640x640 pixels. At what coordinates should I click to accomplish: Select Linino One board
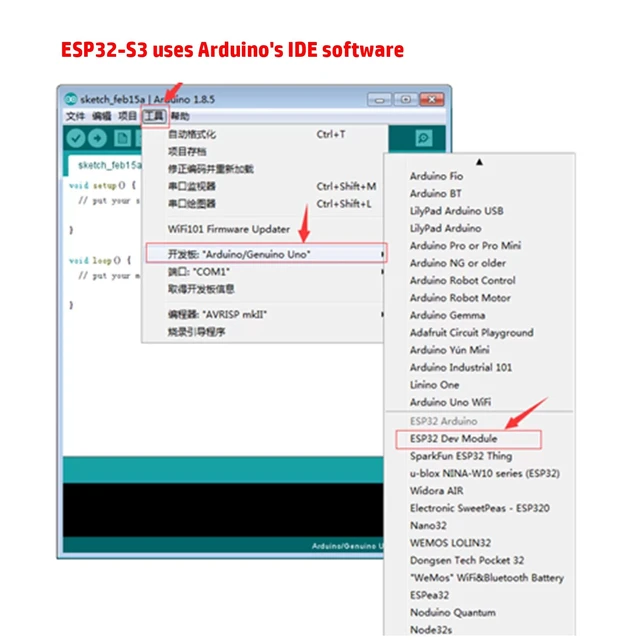click(x=480, y=385)
